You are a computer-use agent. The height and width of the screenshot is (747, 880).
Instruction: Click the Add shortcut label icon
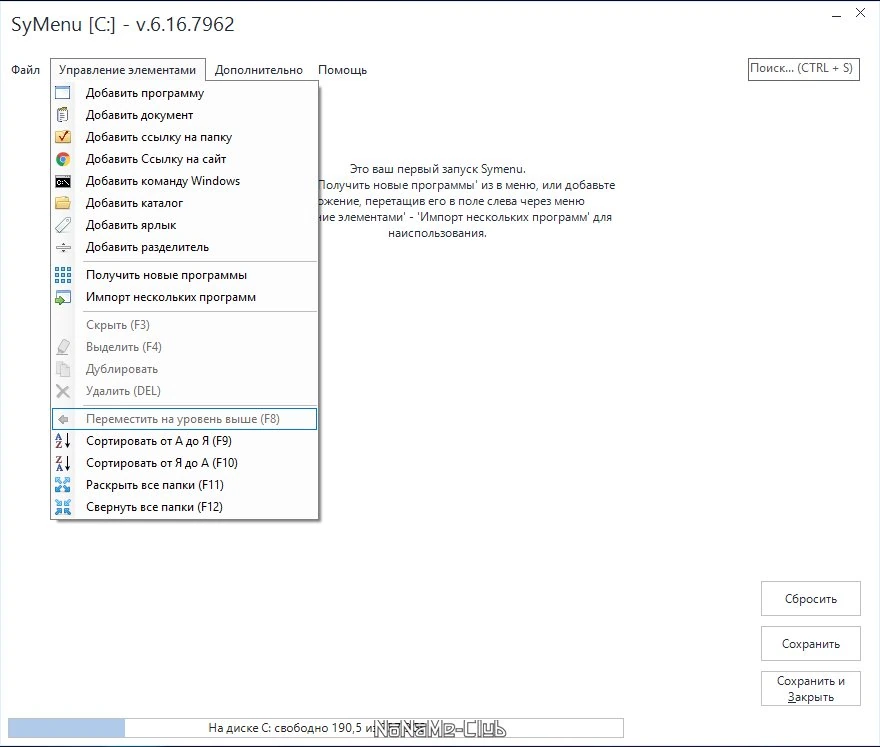pyautogui.click(x=63, y=225)
